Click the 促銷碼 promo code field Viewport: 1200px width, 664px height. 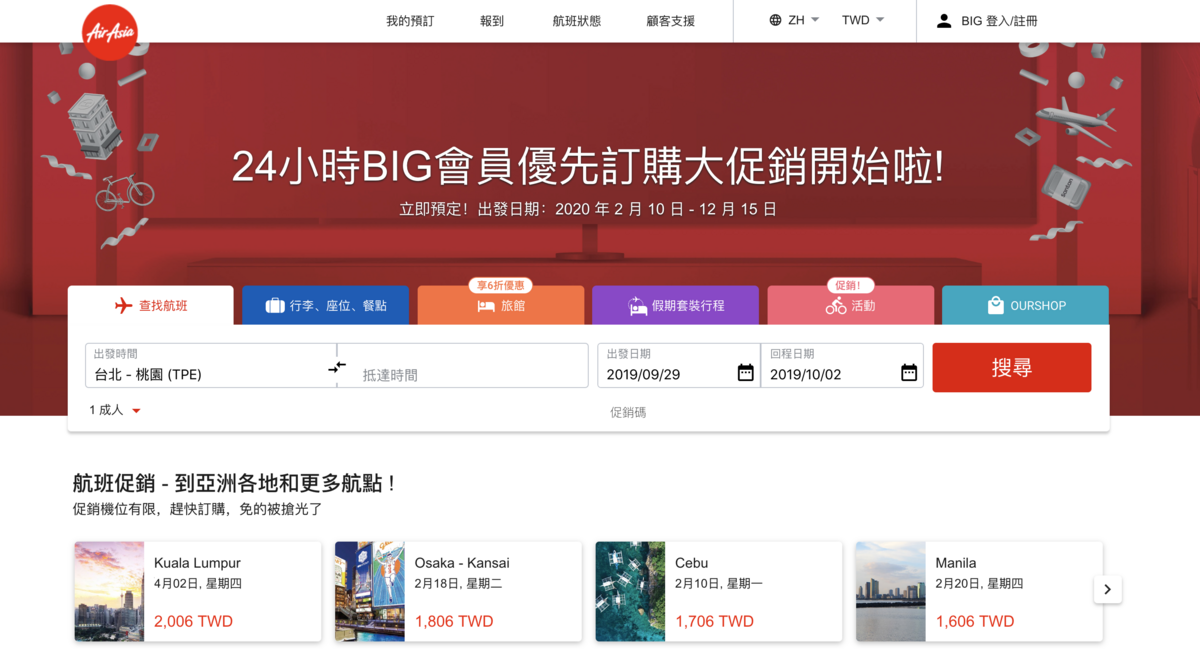628,412
